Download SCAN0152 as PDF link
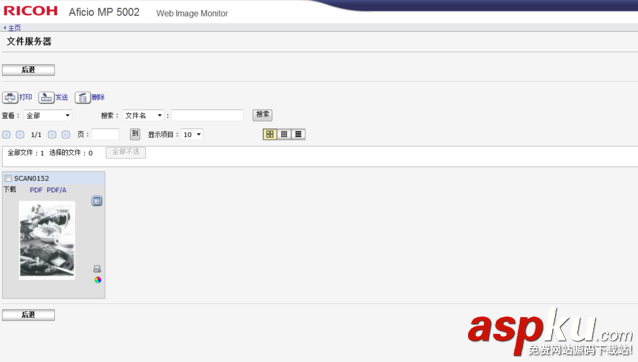 [x=36, y=190]
